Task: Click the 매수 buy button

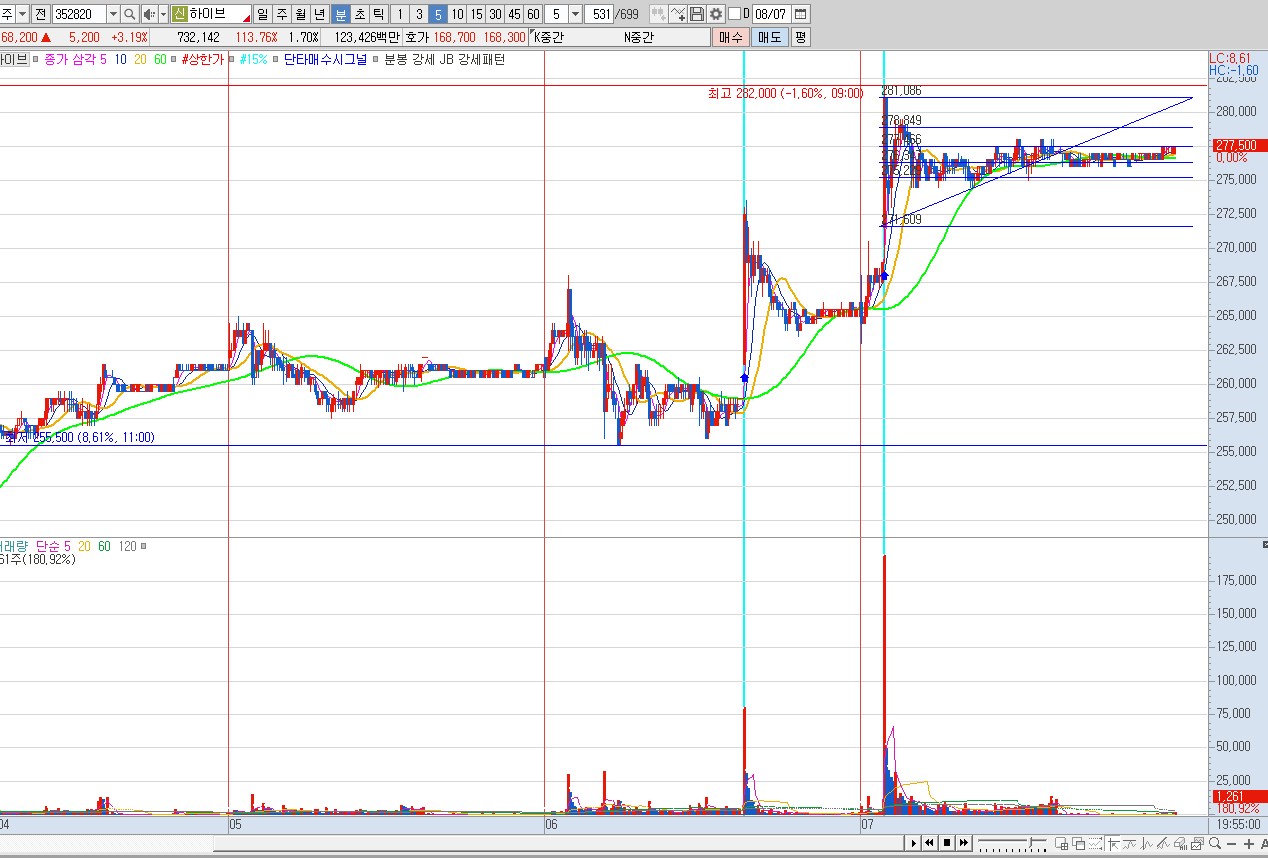Action: click(x=730, y=37)
